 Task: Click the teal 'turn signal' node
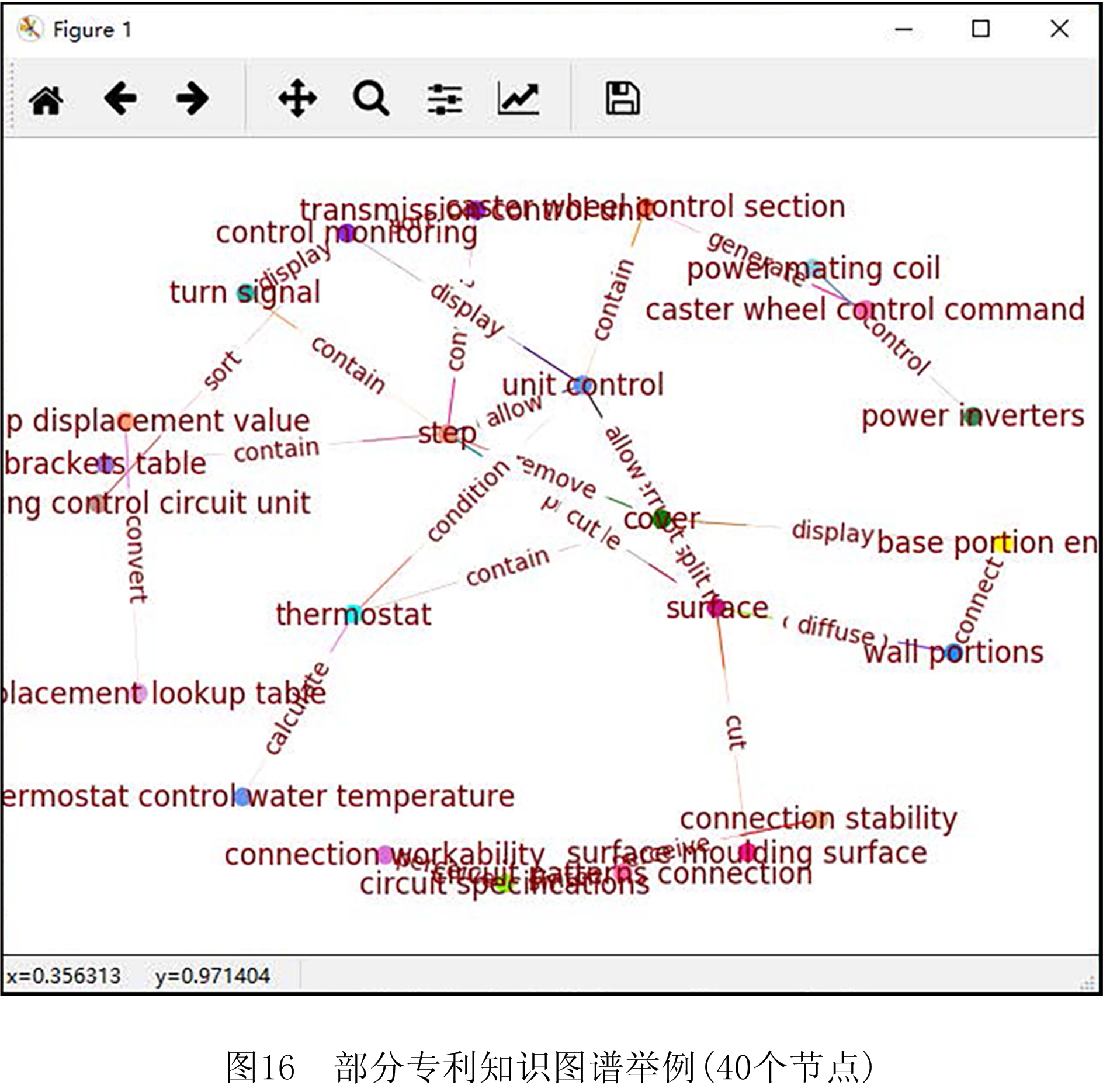[247, 292]
